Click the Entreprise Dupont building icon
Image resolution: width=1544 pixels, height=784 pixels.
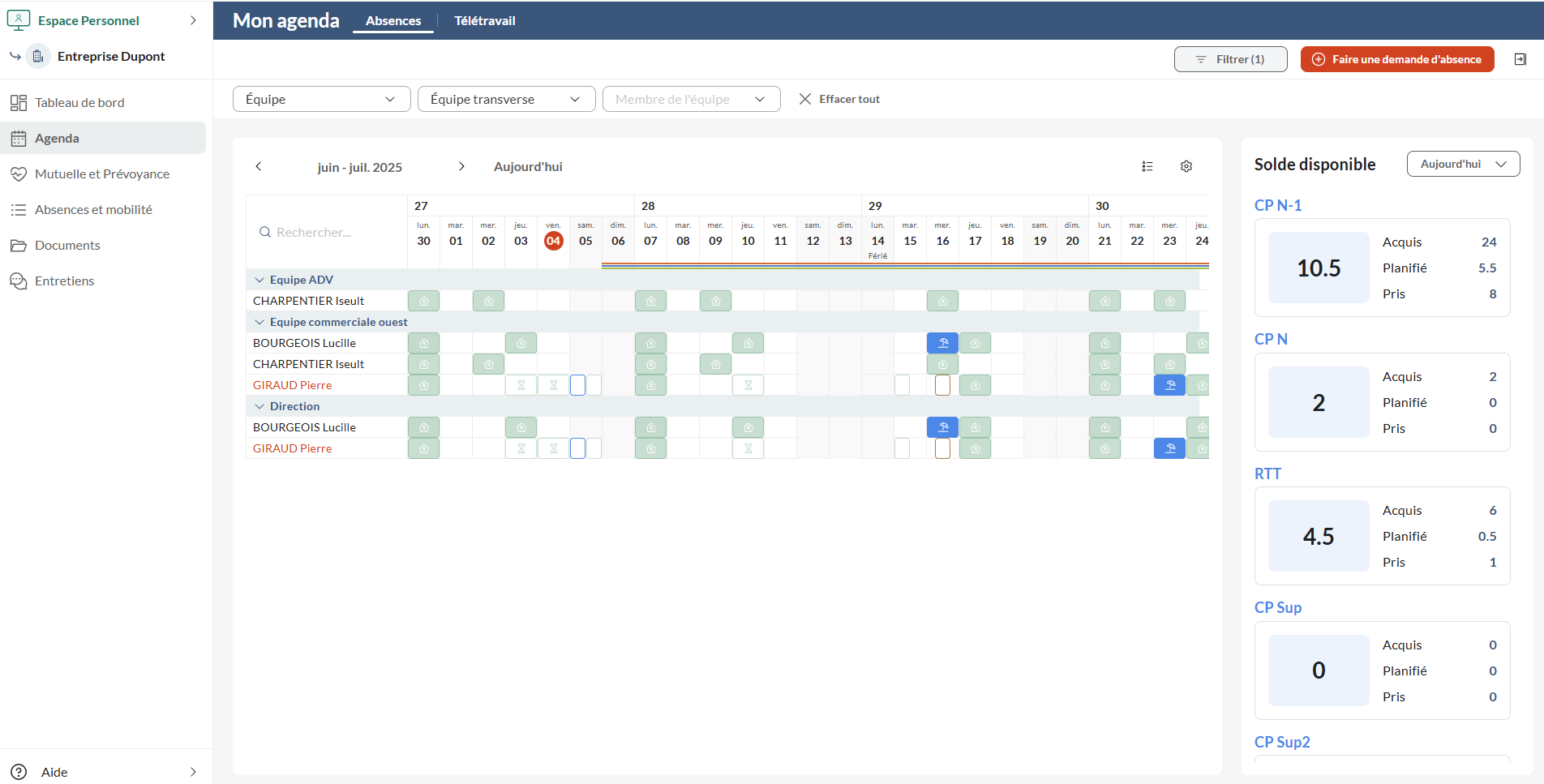pyautogui.click(x=38, y=57)
